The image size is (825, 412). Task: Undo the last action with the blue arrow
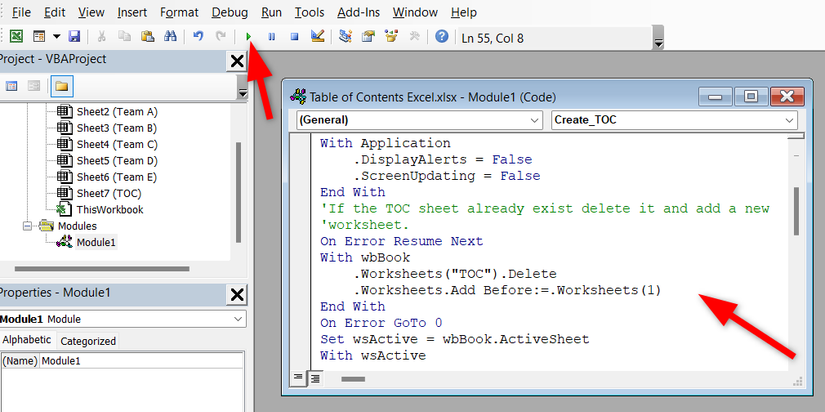tap(198, 36)
